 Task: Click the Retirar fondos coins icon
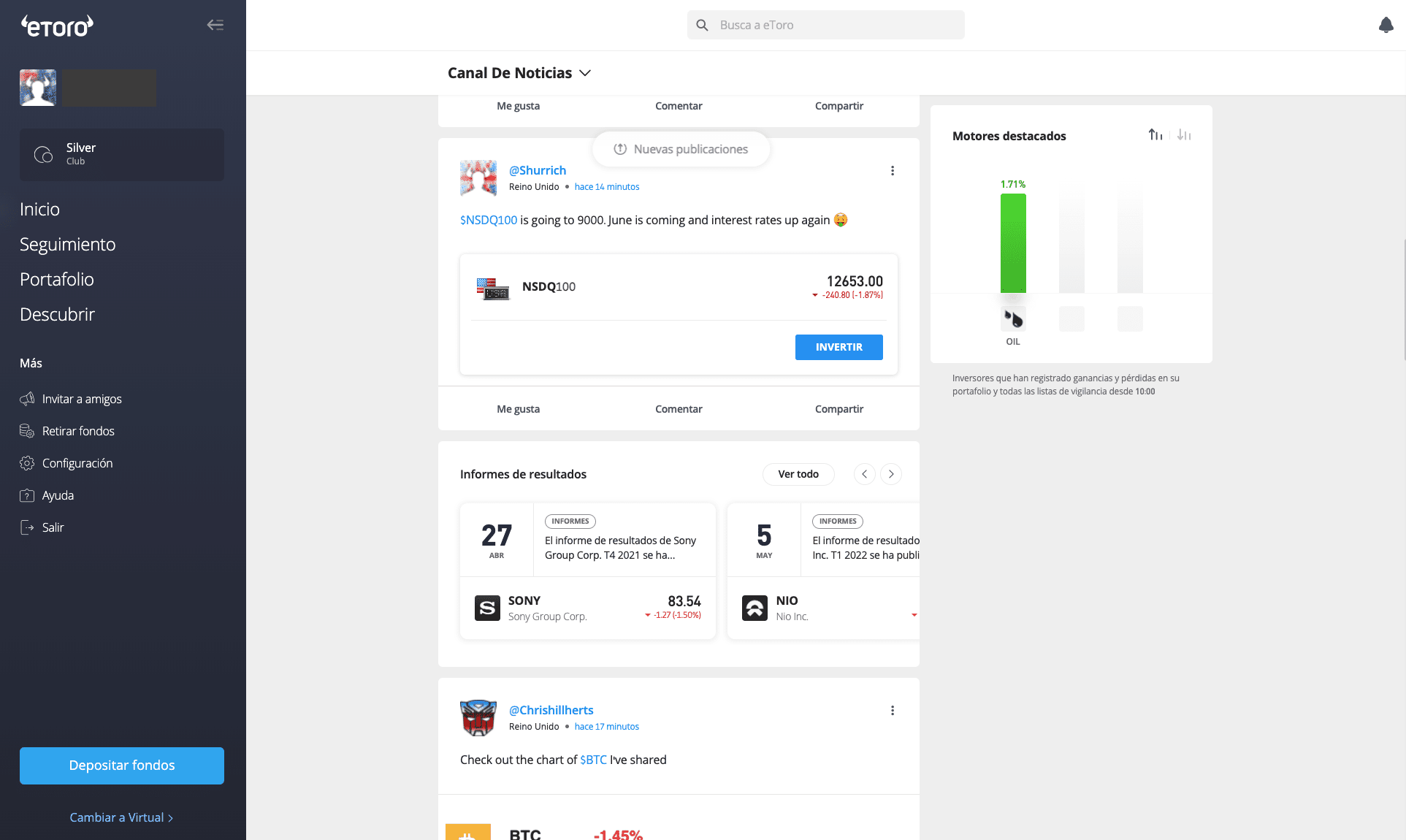coord(27,431)
